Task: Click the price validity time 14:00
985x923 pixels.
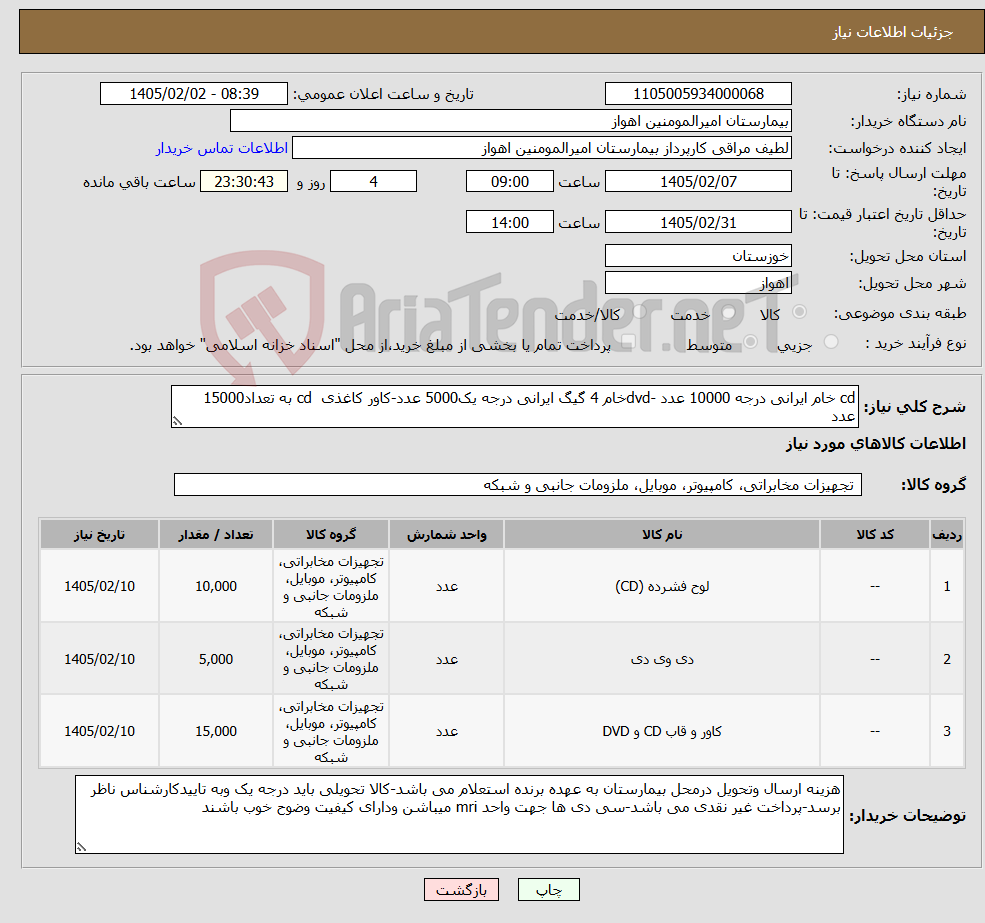Action: [509, 222]
